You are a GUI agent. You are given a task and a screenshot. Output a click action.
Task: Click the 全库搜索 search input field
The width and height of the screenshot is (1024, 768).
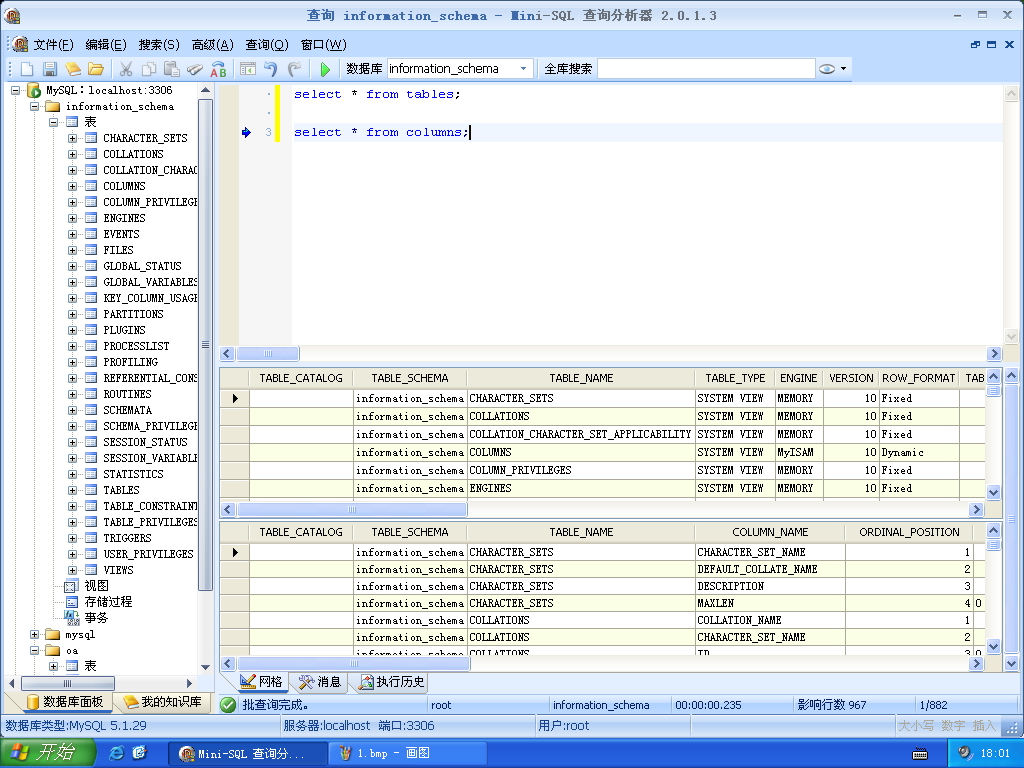(x=706, y=69)
